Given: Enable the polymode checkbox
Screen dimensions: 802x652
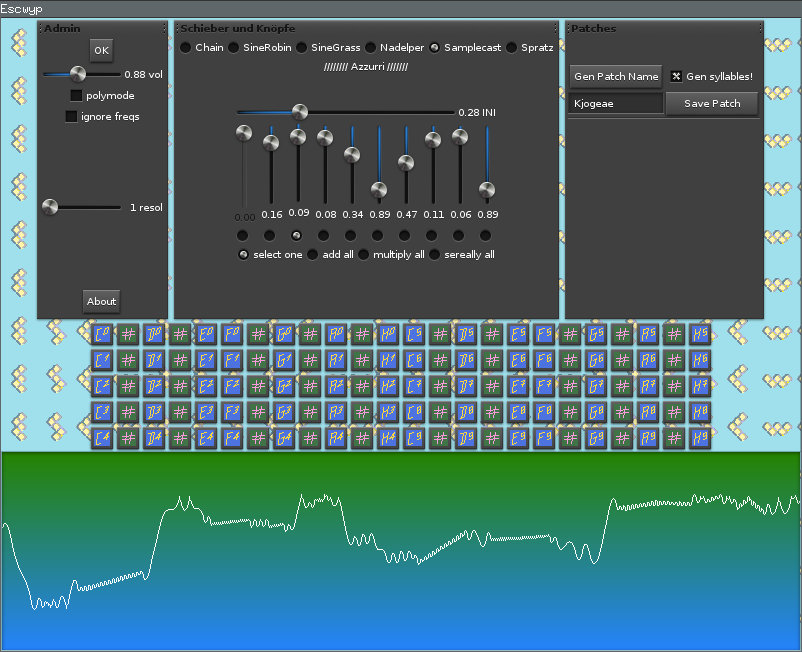Looking at the screenshot, I should [x=77, y=96].
